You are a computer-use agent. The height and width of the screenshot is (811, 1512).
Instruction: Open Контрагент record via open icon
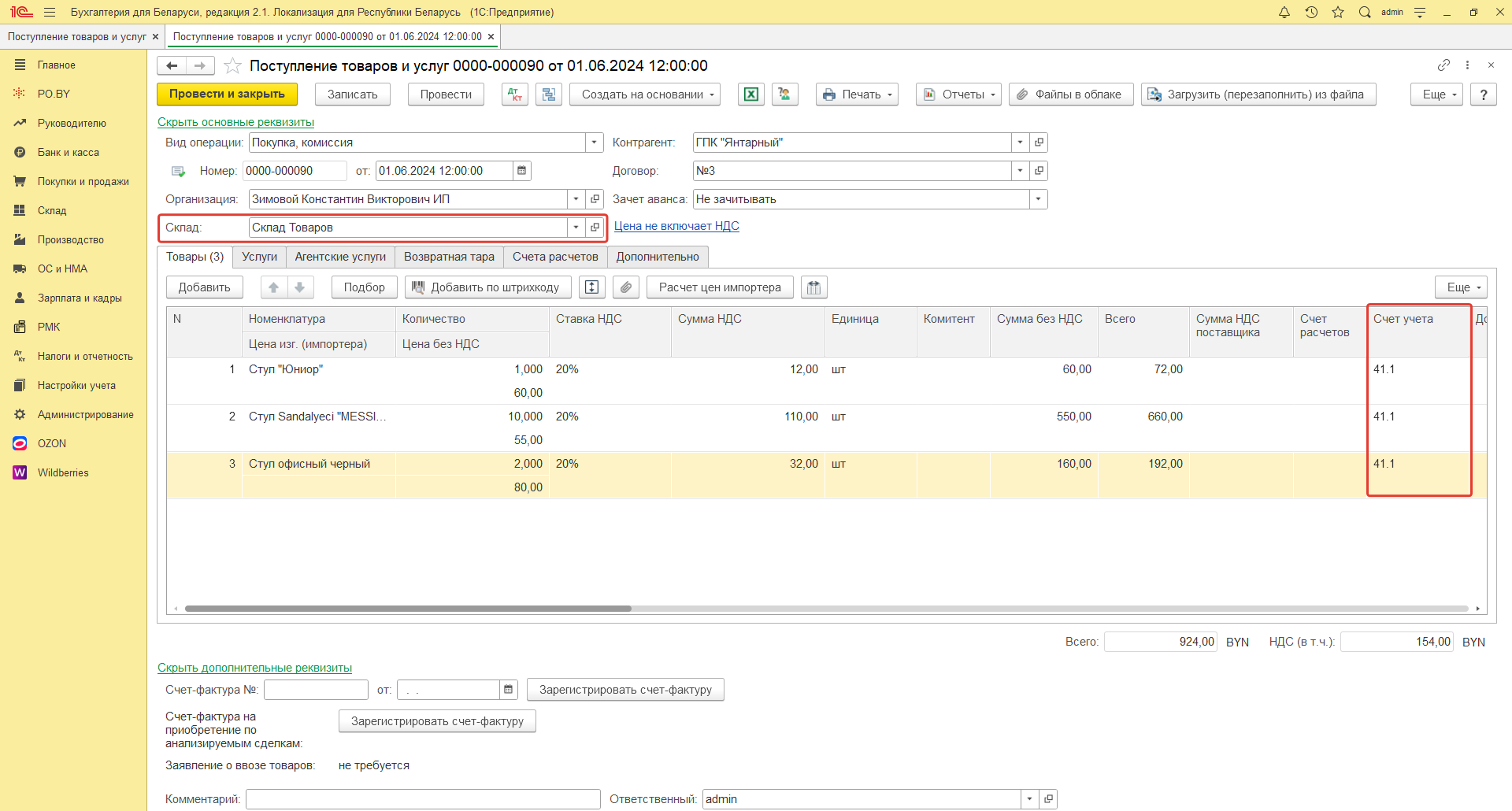tap(1039, 143)
